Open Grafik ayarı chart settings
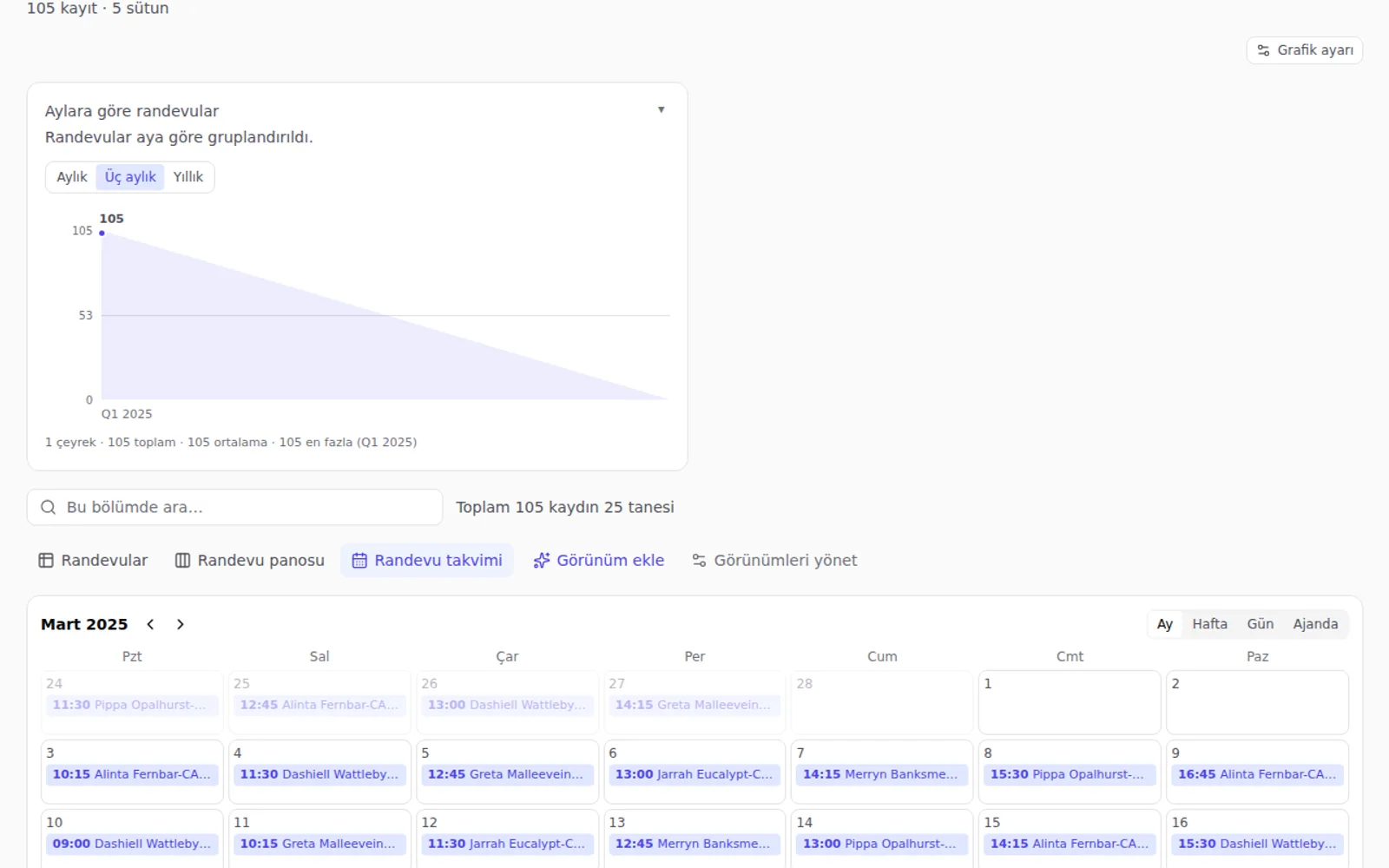The height and width of the screenshot is (868, 1389). (1304, 50)
